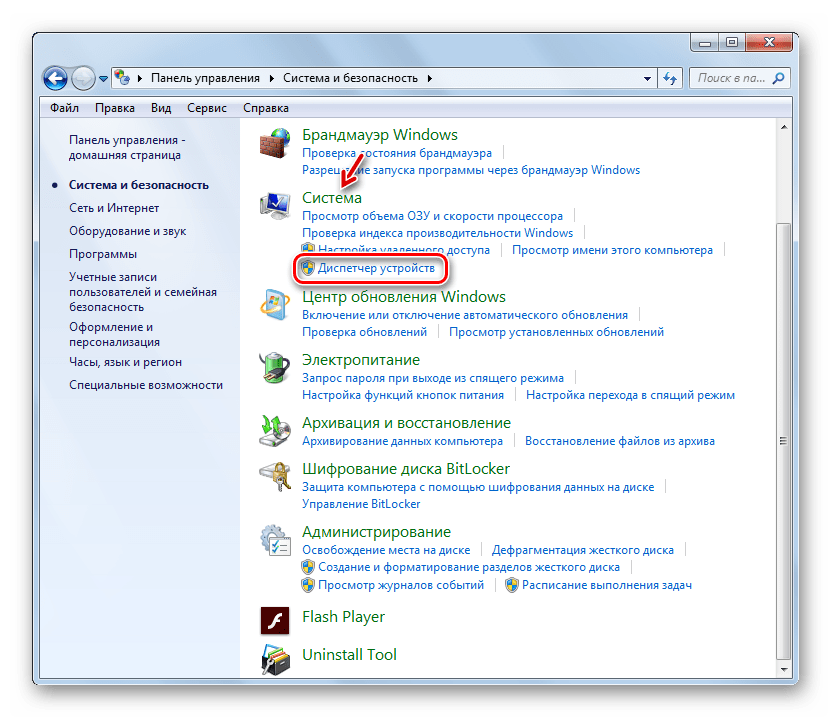This screenshot has height=718, width=832.
Task: Open the Сервис menu
Action: (x=206, y=108)
